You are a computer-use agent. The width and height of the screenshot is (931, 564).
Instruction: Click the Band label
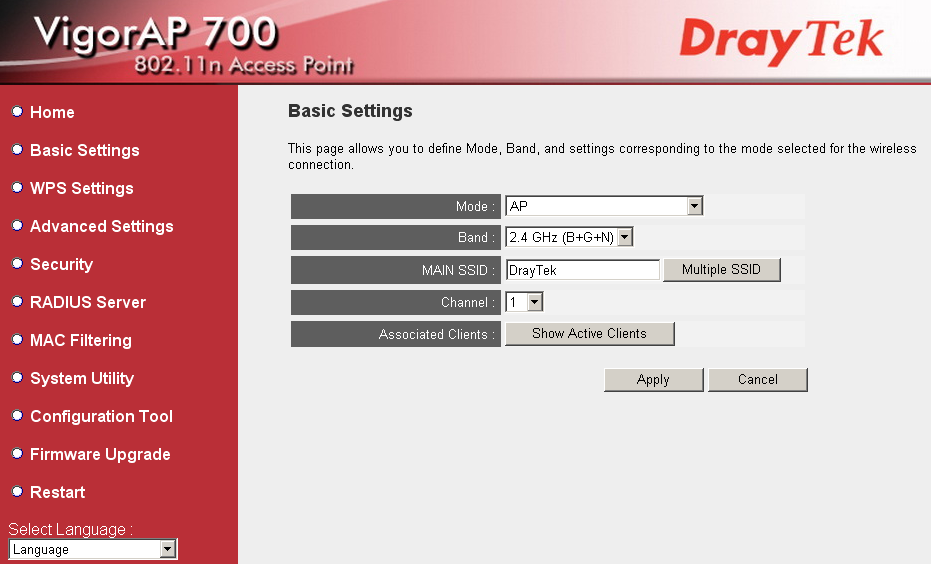click(476, 237)
